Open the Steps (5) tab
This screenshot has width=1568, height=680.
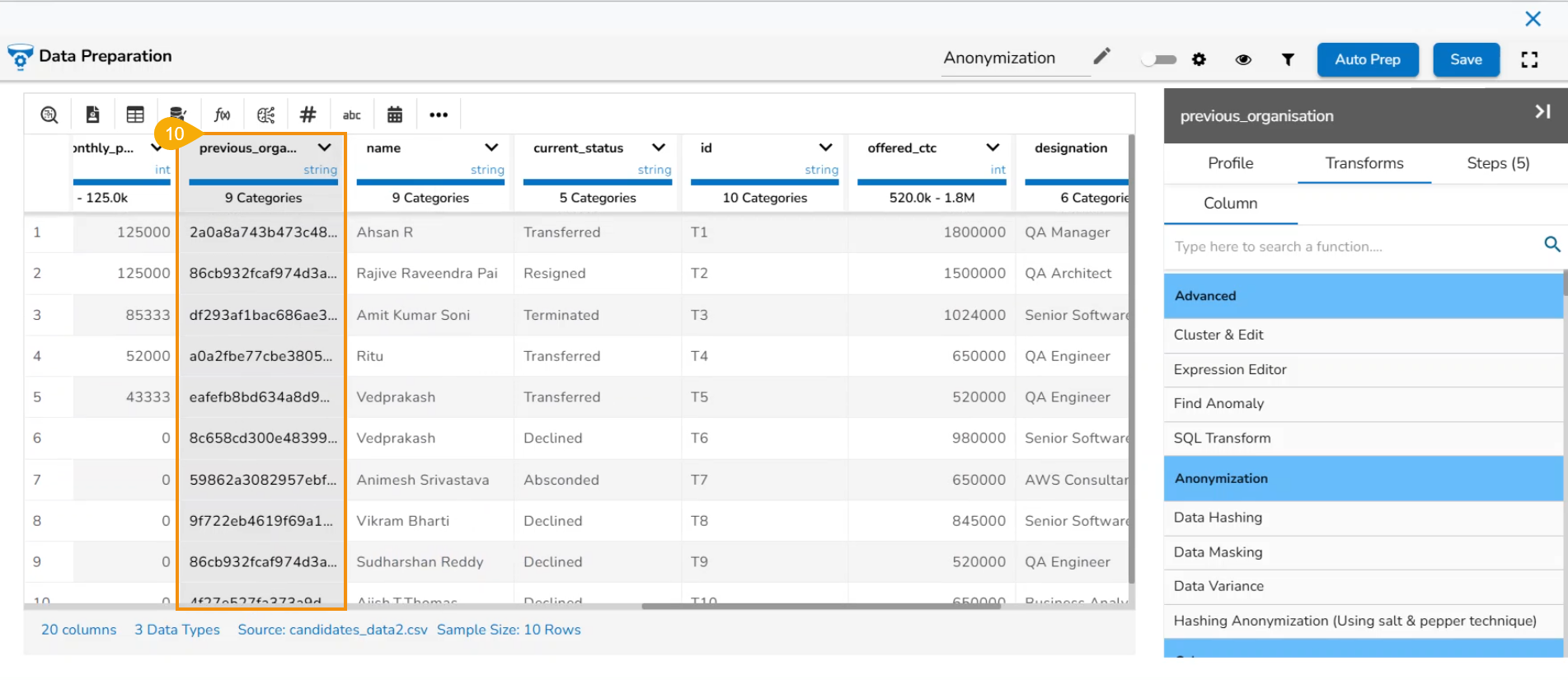click(x=1498, y=163)
